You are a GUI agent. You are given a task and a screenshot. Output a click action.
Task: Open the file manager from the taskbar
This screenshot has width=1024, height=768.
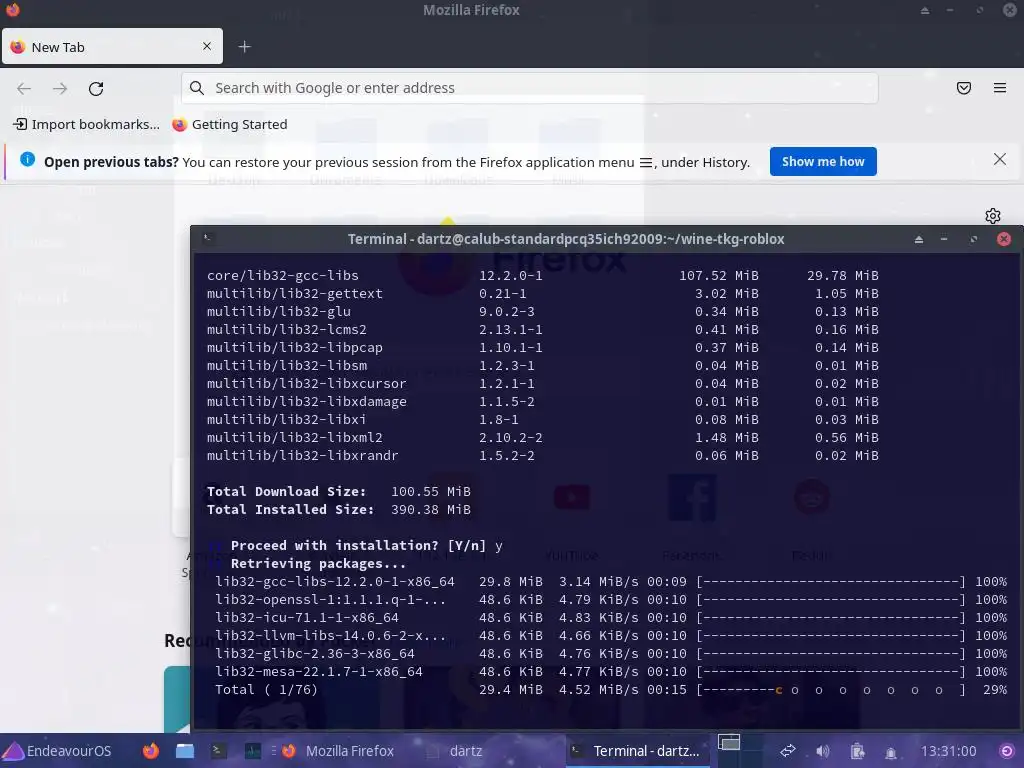point(185,751)
